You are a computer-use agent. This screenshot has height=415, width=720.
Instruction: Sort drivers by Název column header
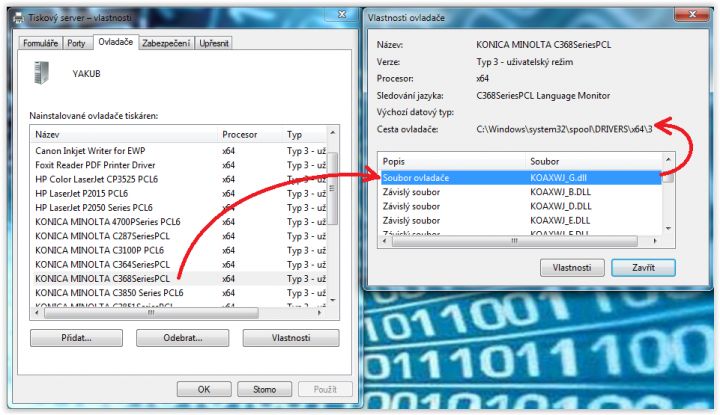click(124, 135)
